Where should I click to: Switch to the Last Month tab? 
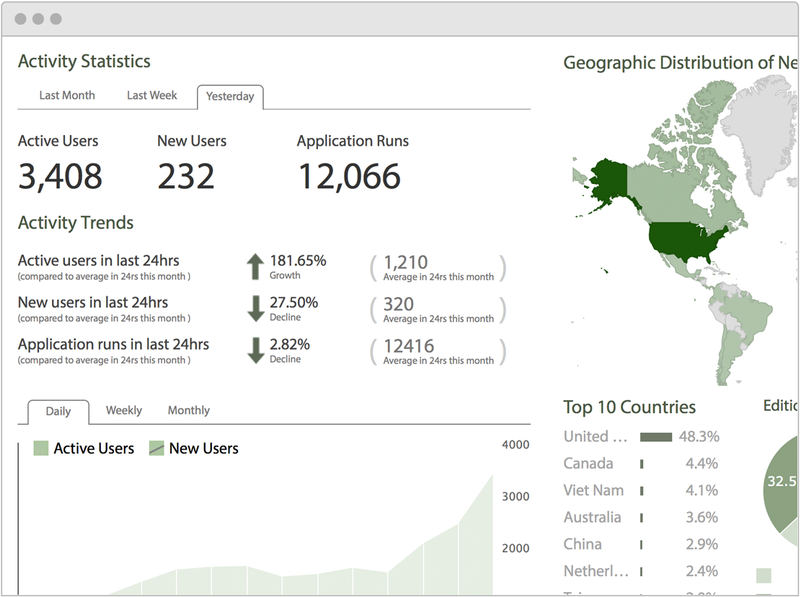point(67,95)
